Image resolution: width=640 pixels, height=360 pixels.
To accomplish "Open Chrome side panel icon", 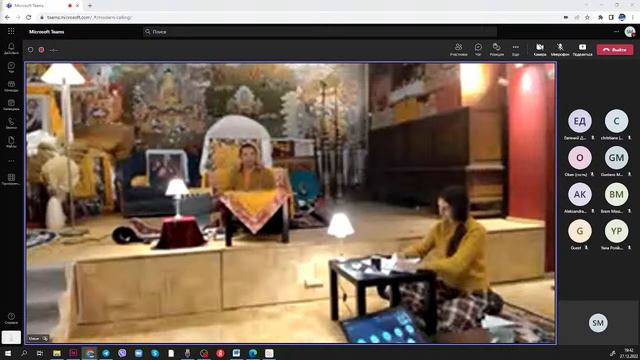I will click(x=611, y=18).
